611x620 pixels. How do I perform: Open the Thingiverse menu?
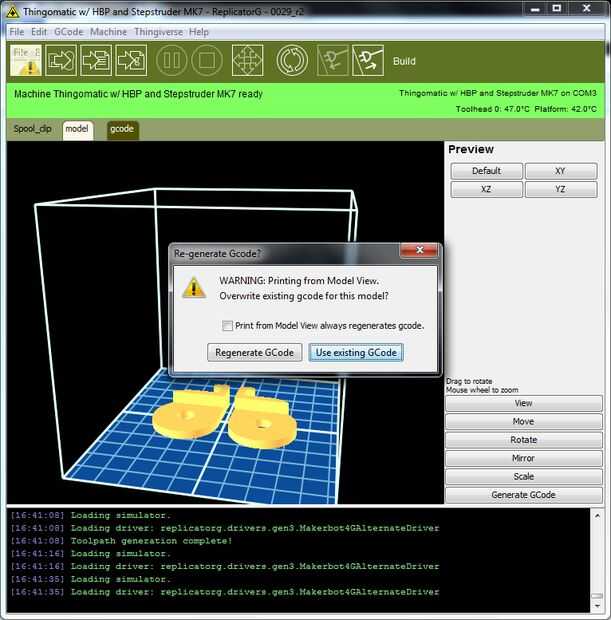158,32
